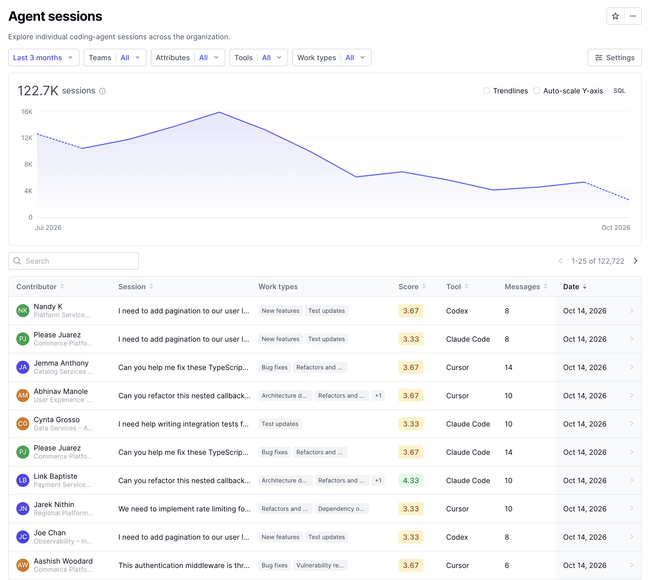Click Aashish Woodard's AW avatar
Viewport: 650px width, 580px height.
pos(23,565)
